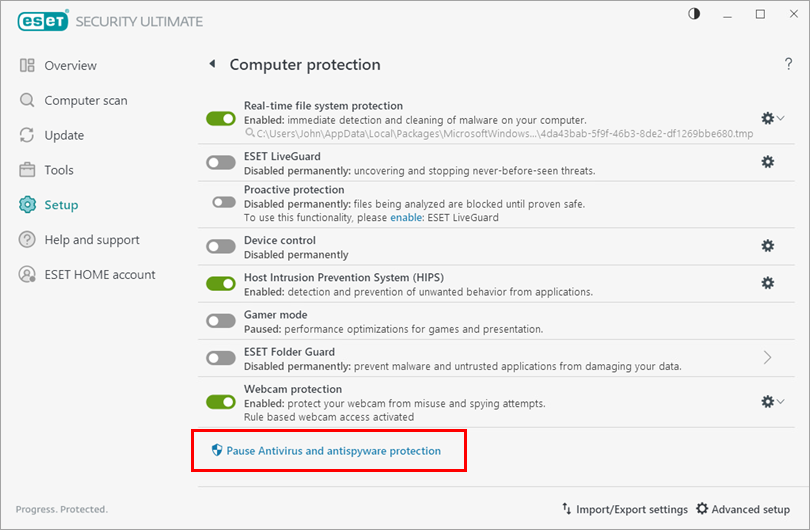Open the Computer scan section
Viewport: 810px width, 530px height.
[85, 100]
